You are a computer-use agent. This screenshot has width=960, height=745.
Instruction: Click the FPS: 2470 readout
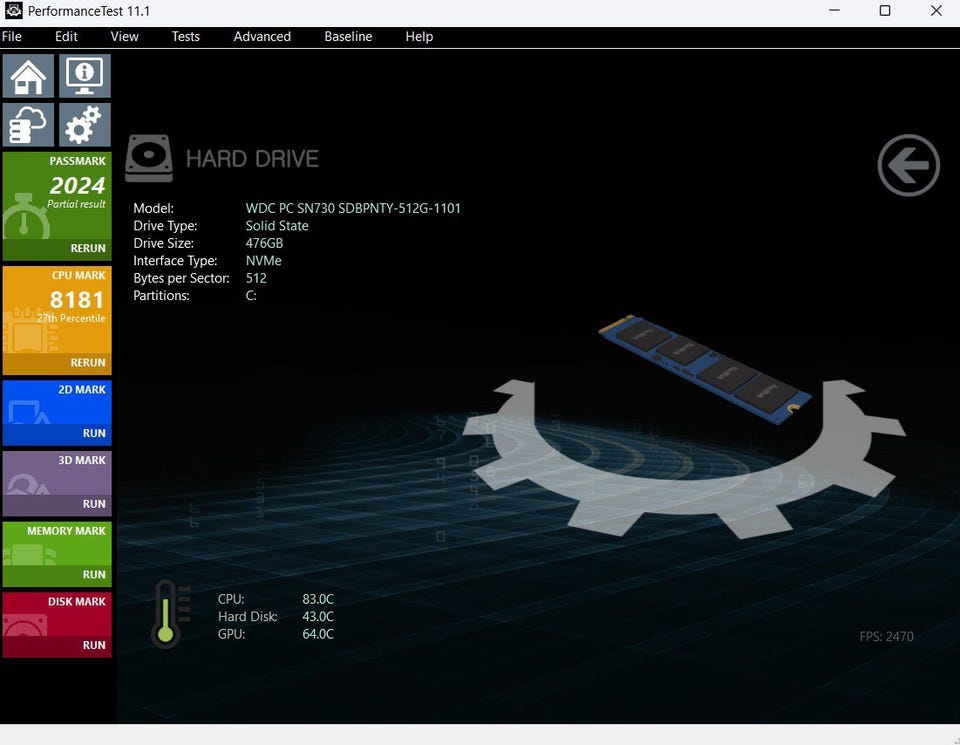pos(886,637)
